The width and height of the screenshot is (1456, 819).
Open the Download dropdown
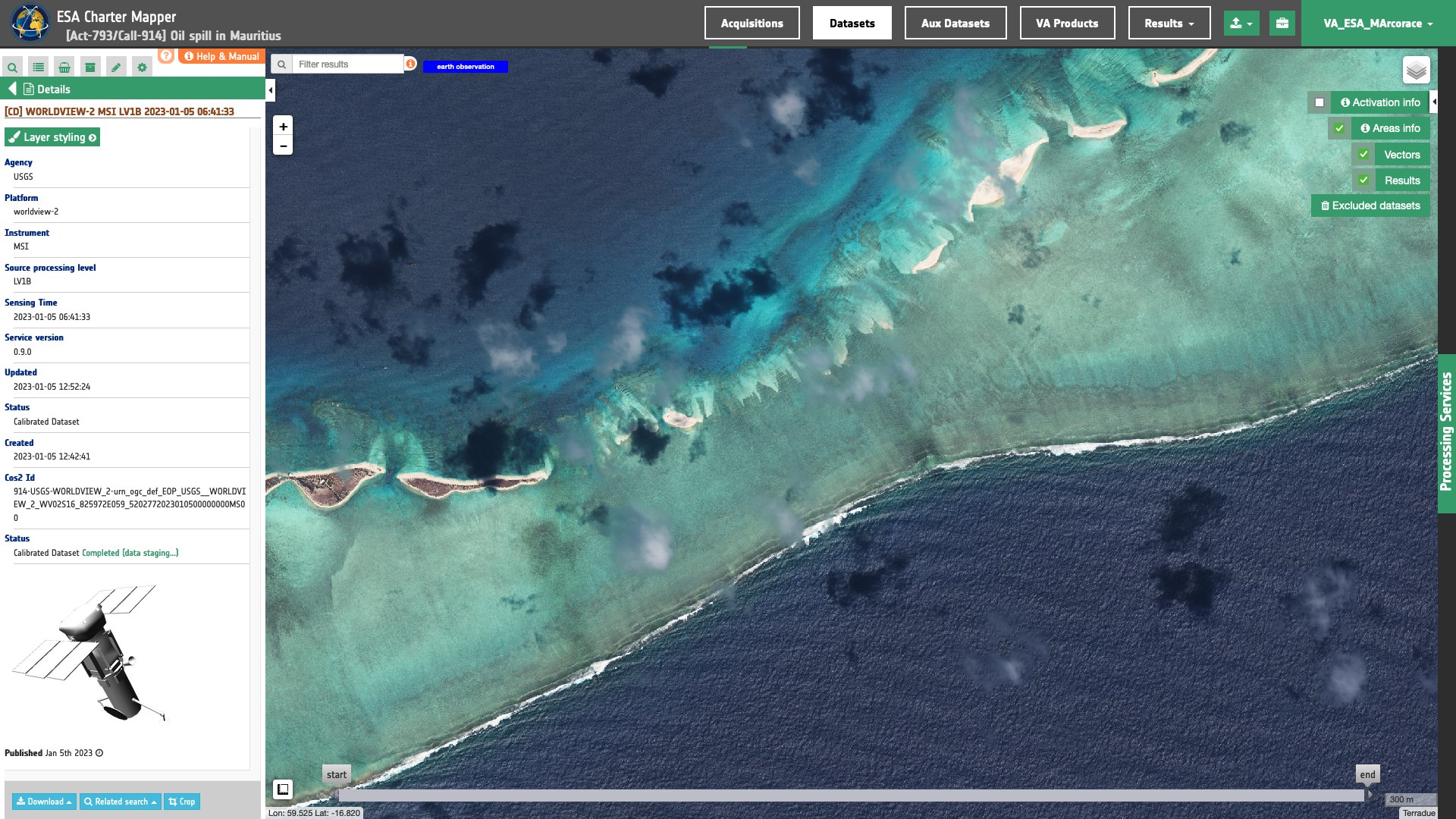(44, 802)
